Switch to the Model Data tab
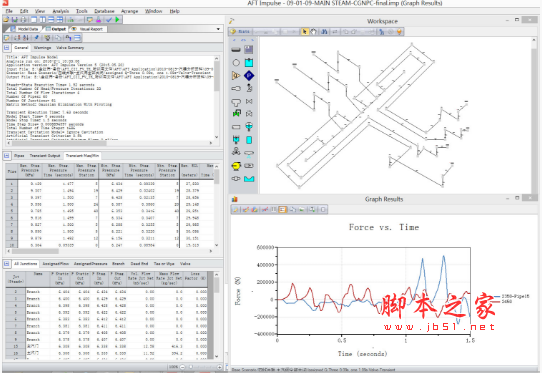The height and width of the screenshot is (373, 542). tap(25, 29)
